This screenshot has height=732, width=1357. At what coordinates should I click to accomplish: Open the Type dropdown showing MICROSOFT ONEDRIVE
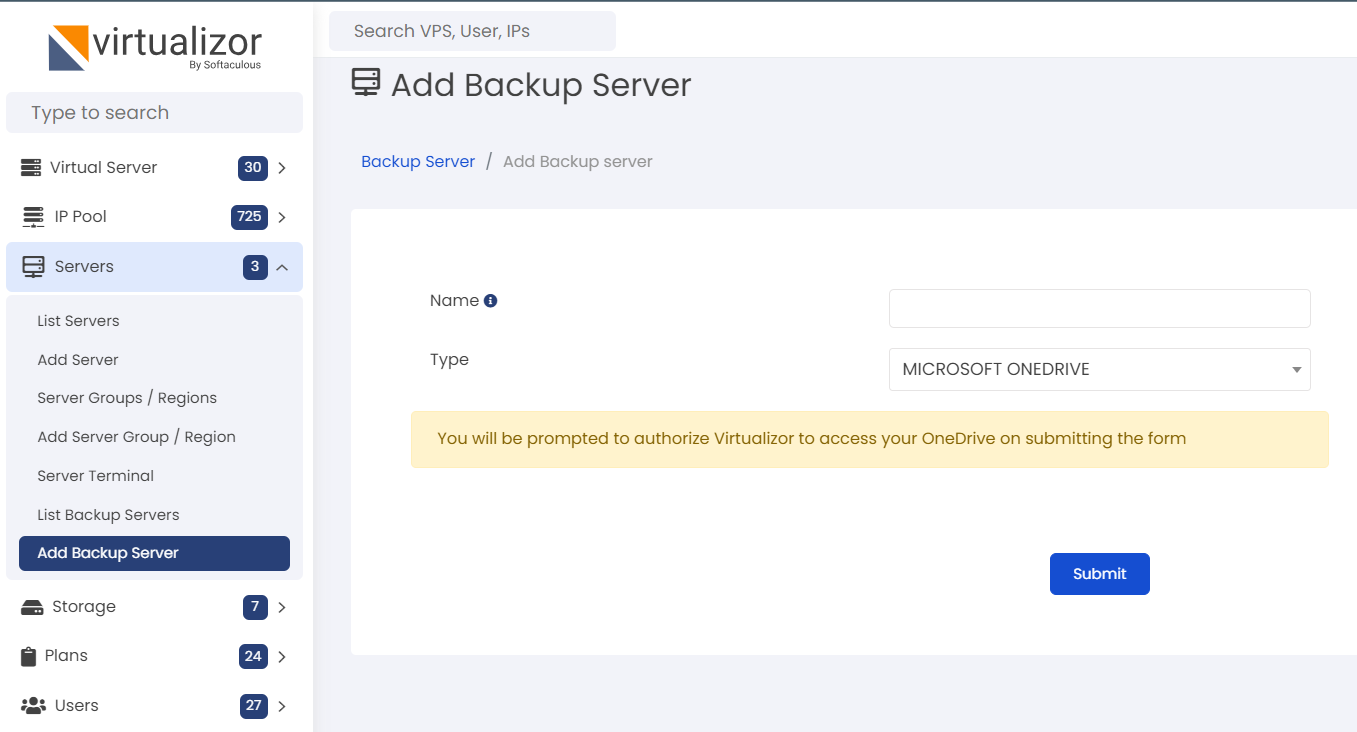point(1099,369)
